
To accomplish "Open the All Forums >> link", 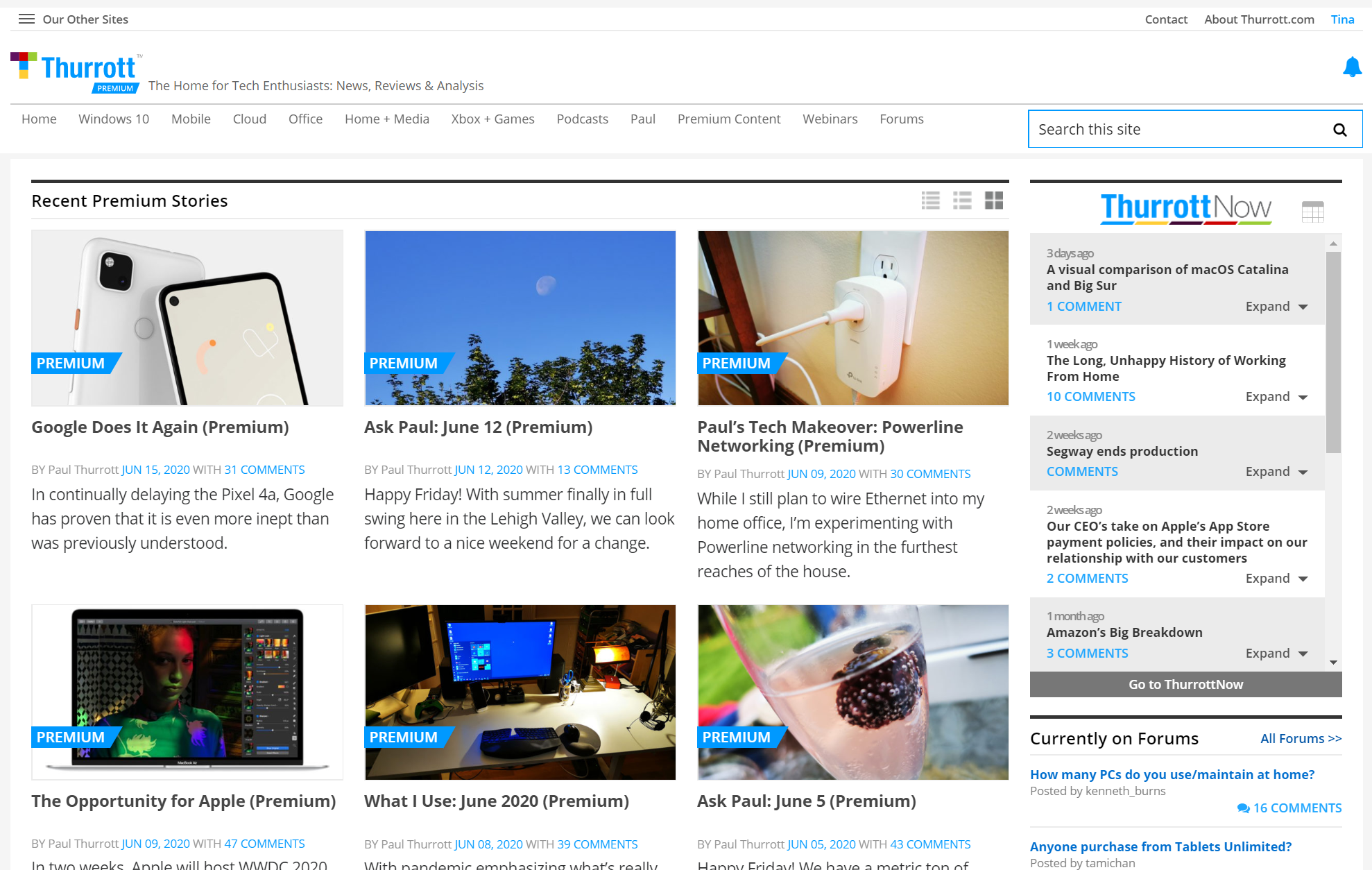I will (1301, 739).
